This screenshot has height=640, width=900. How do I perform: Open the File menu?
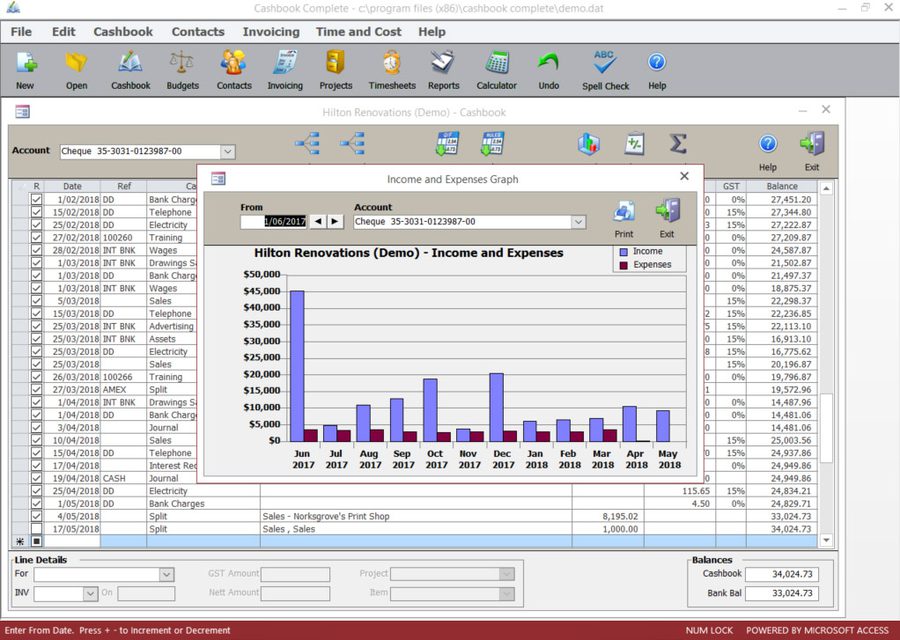click(x=21, y=32)
